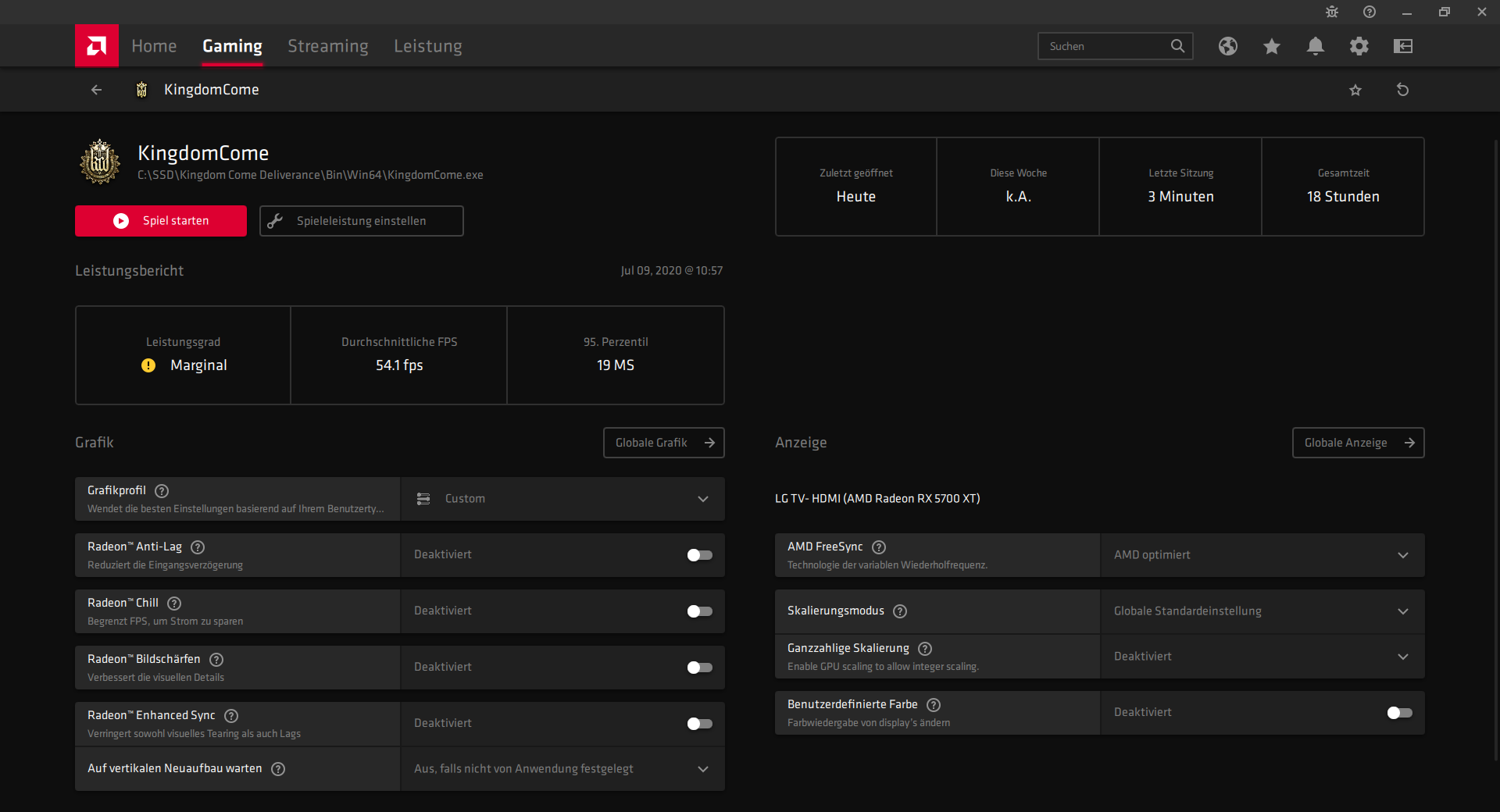Close the Radeon Software window
1500x812 pixels.
1482,12
